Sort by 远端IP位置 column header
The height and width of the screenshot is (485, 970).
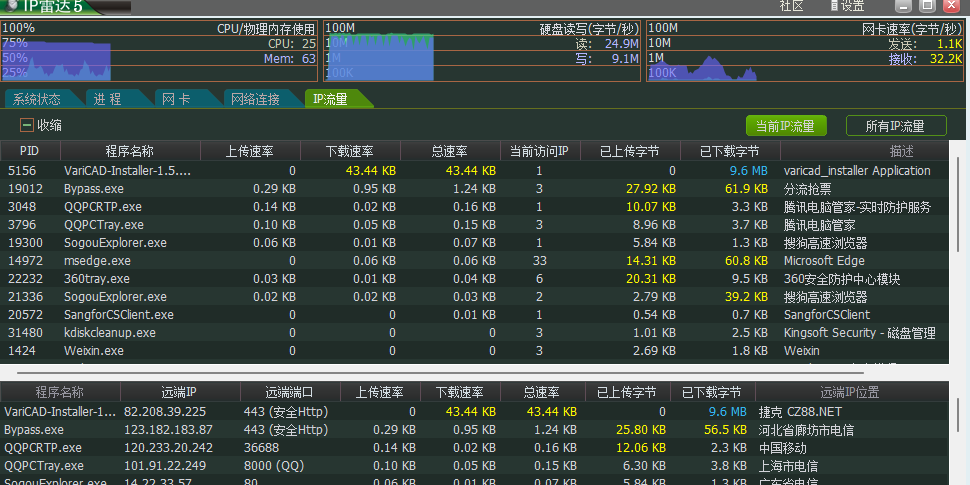click(x=850, y=392)
